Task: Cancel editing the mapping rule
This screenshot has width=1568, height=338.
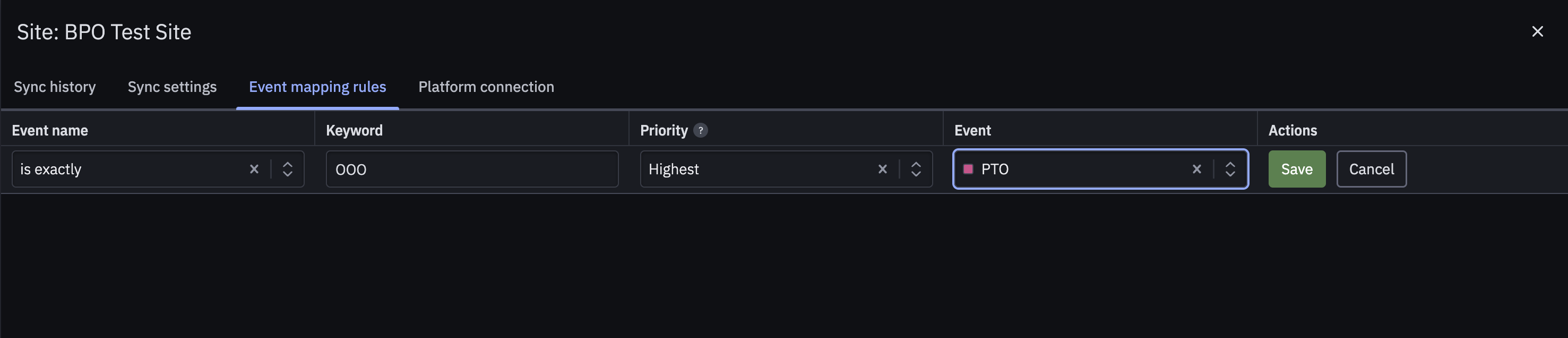Action: coord(1372,170)
